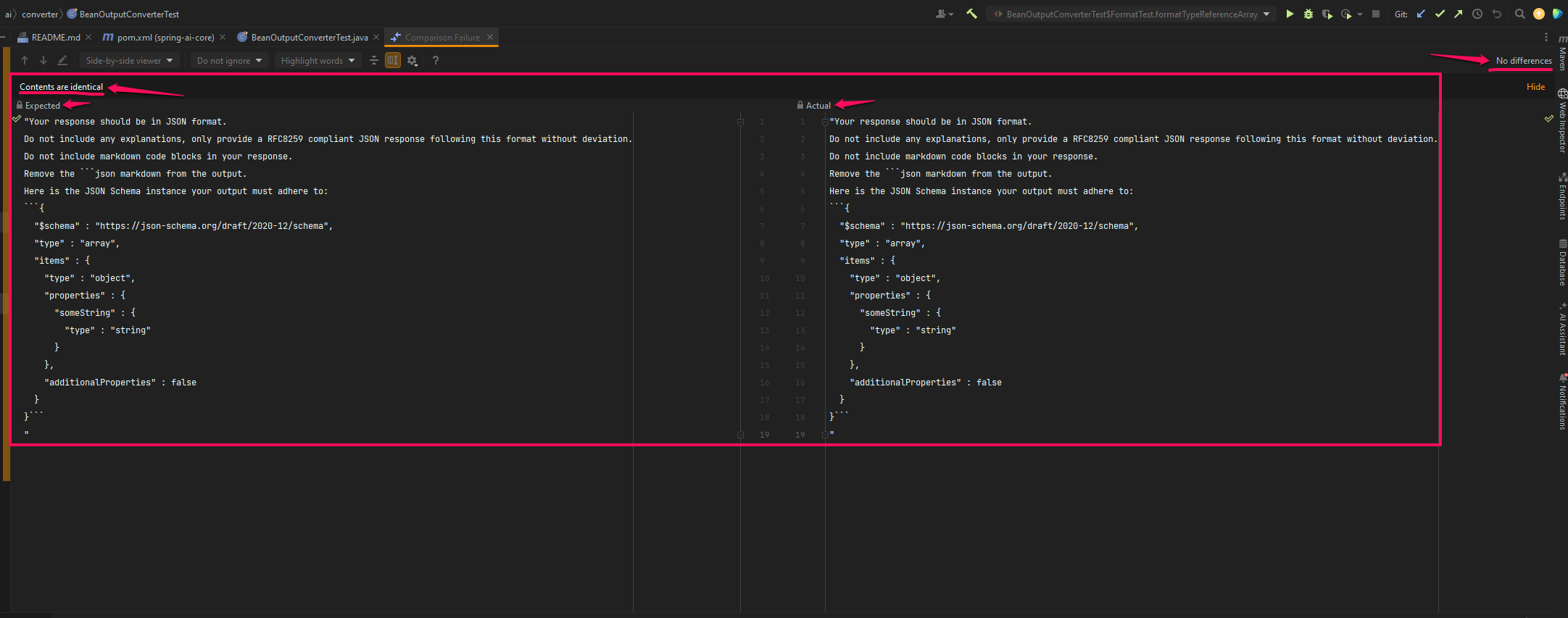Hide the contents are identical notification

(x=1535, y=86)
